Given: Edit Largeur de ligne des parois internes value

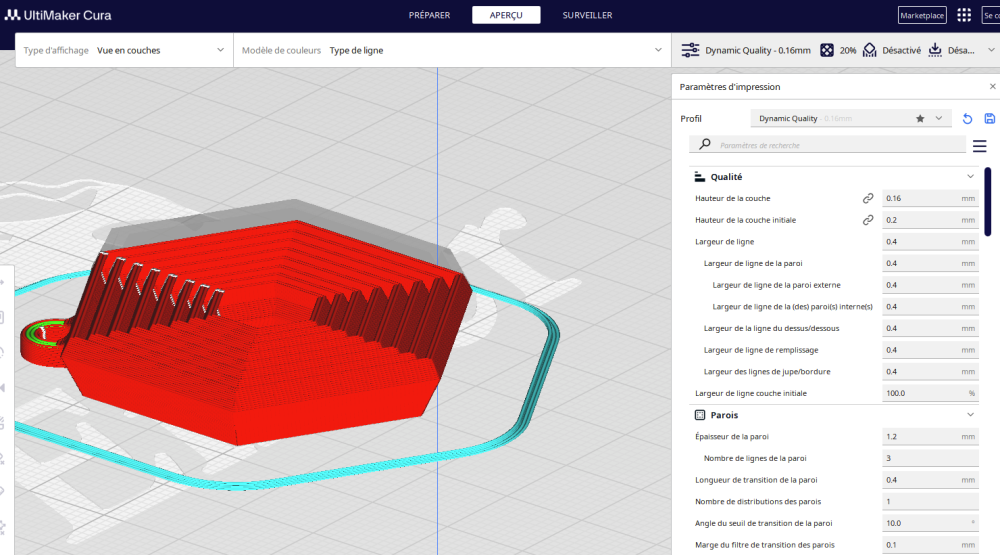Looking at the screenshot, I should click(x=930, y=307).
